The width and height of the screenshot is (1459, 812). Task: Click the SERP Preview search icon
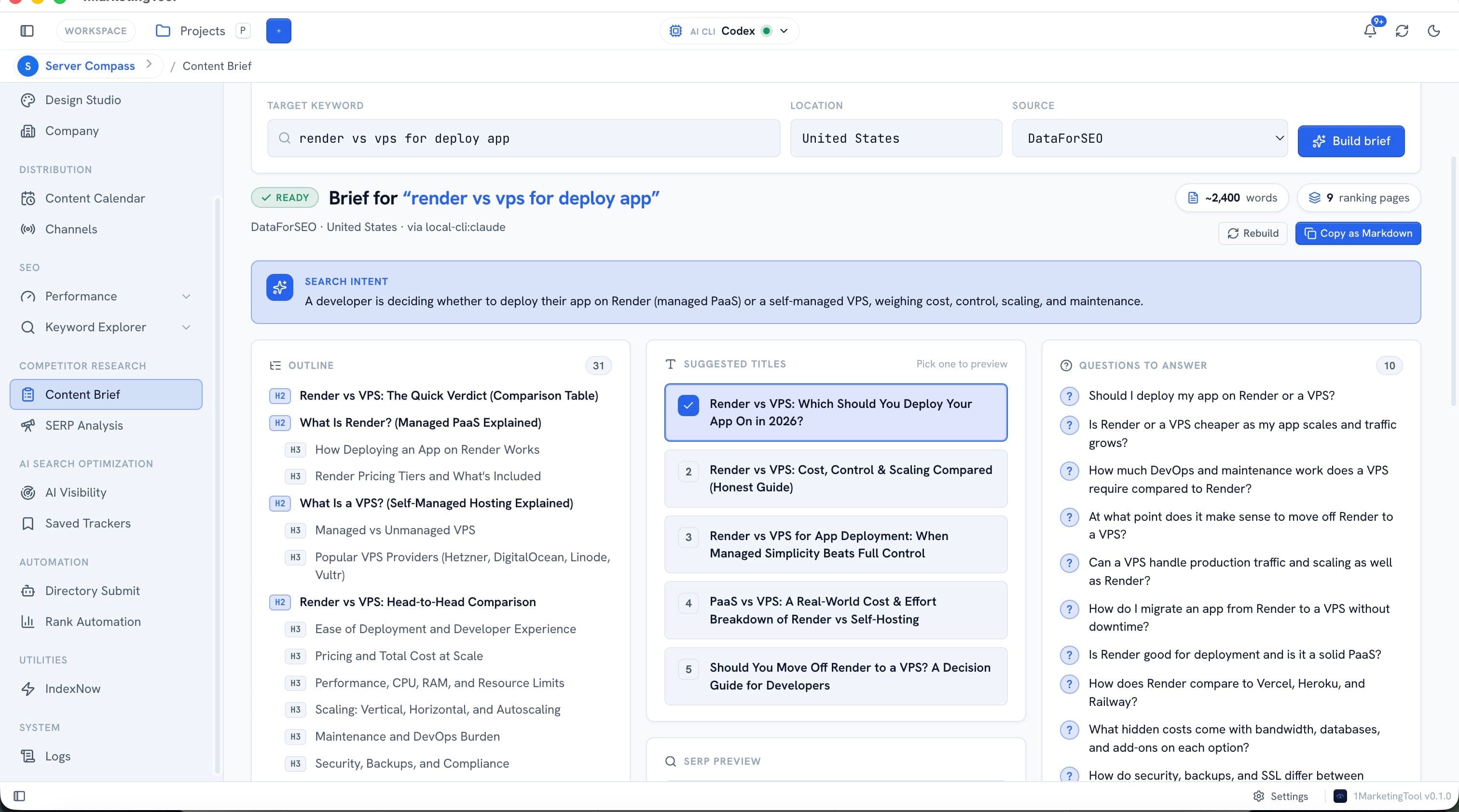pyautogui.click(x=671, y=761)
